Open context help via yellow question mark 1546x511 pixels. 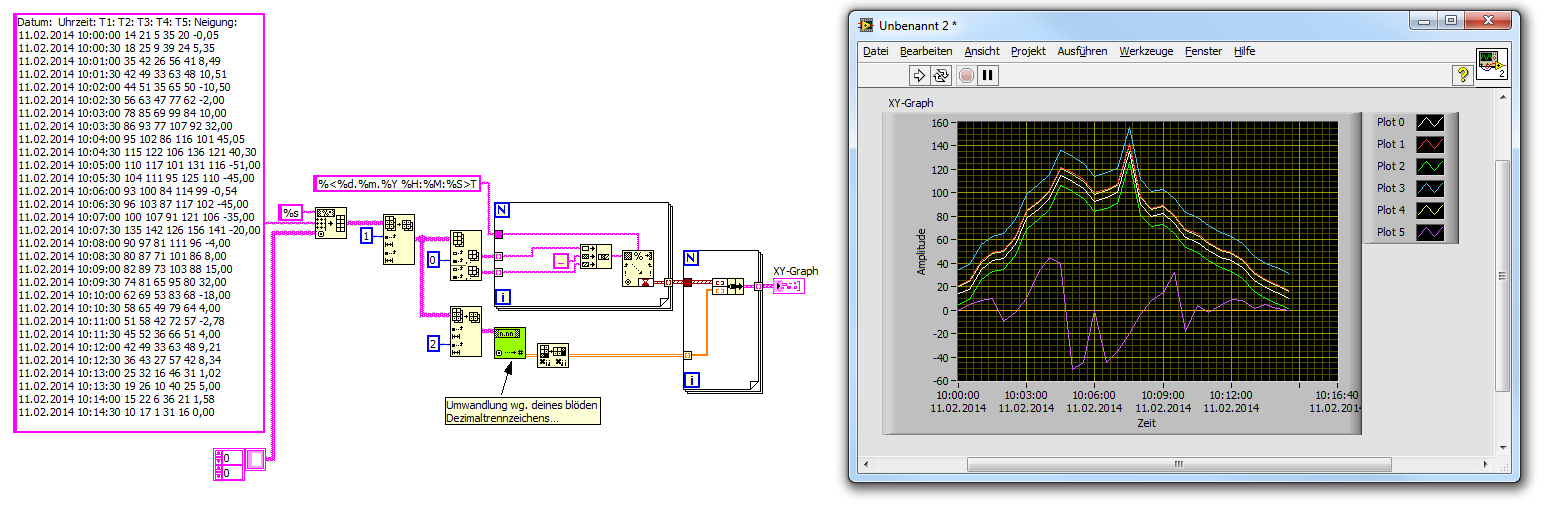[1461, 75]
